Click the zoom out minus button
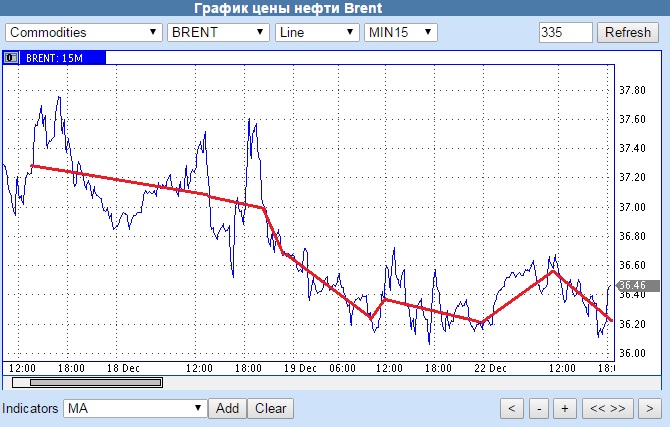This screenshot has width=670, height=427. coord(539,409)
